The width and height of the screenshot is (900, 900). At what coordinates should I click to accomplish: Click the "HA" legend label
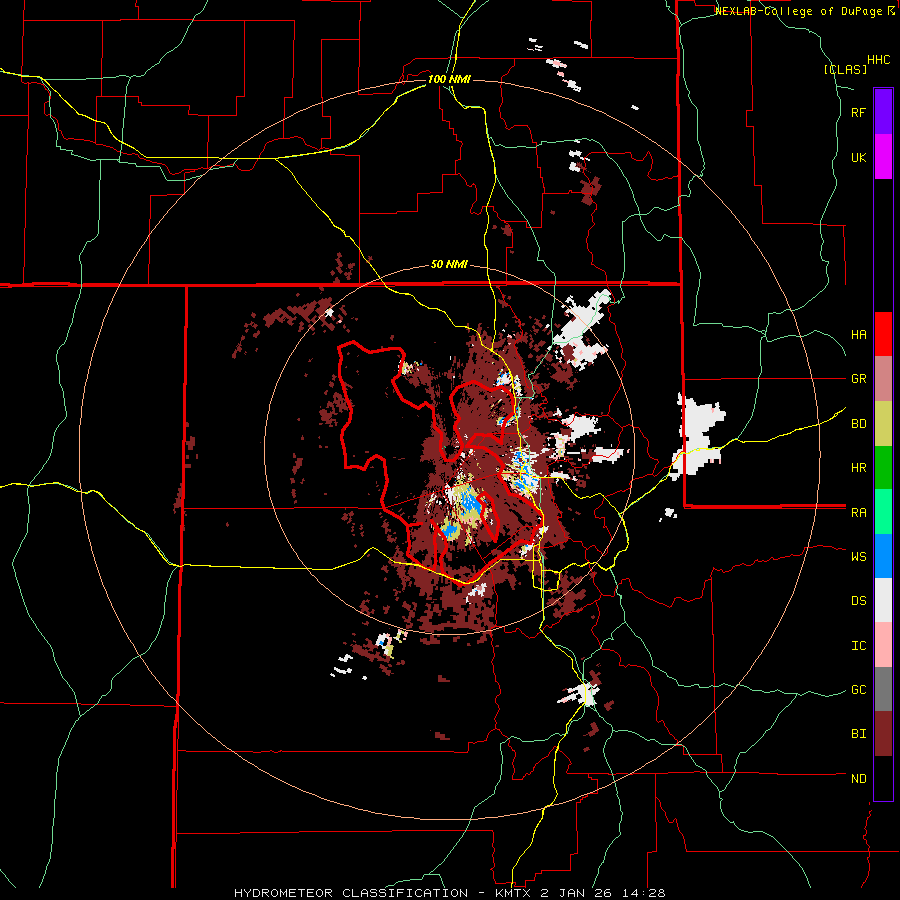[x=858, y=335]
